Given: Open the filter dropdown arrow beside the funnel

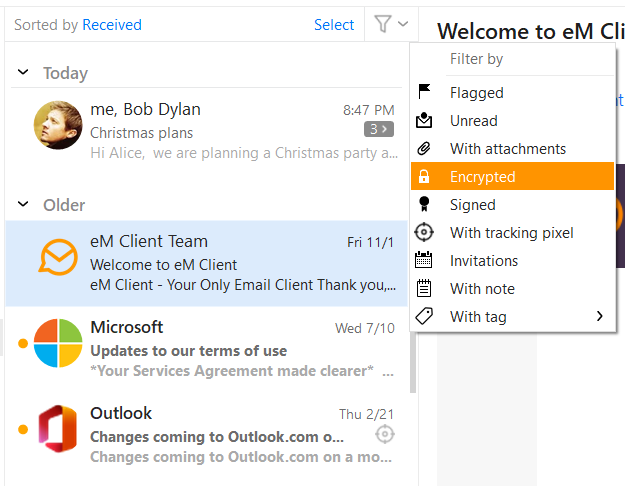Looking at the screenshot, I should [403, 24].
